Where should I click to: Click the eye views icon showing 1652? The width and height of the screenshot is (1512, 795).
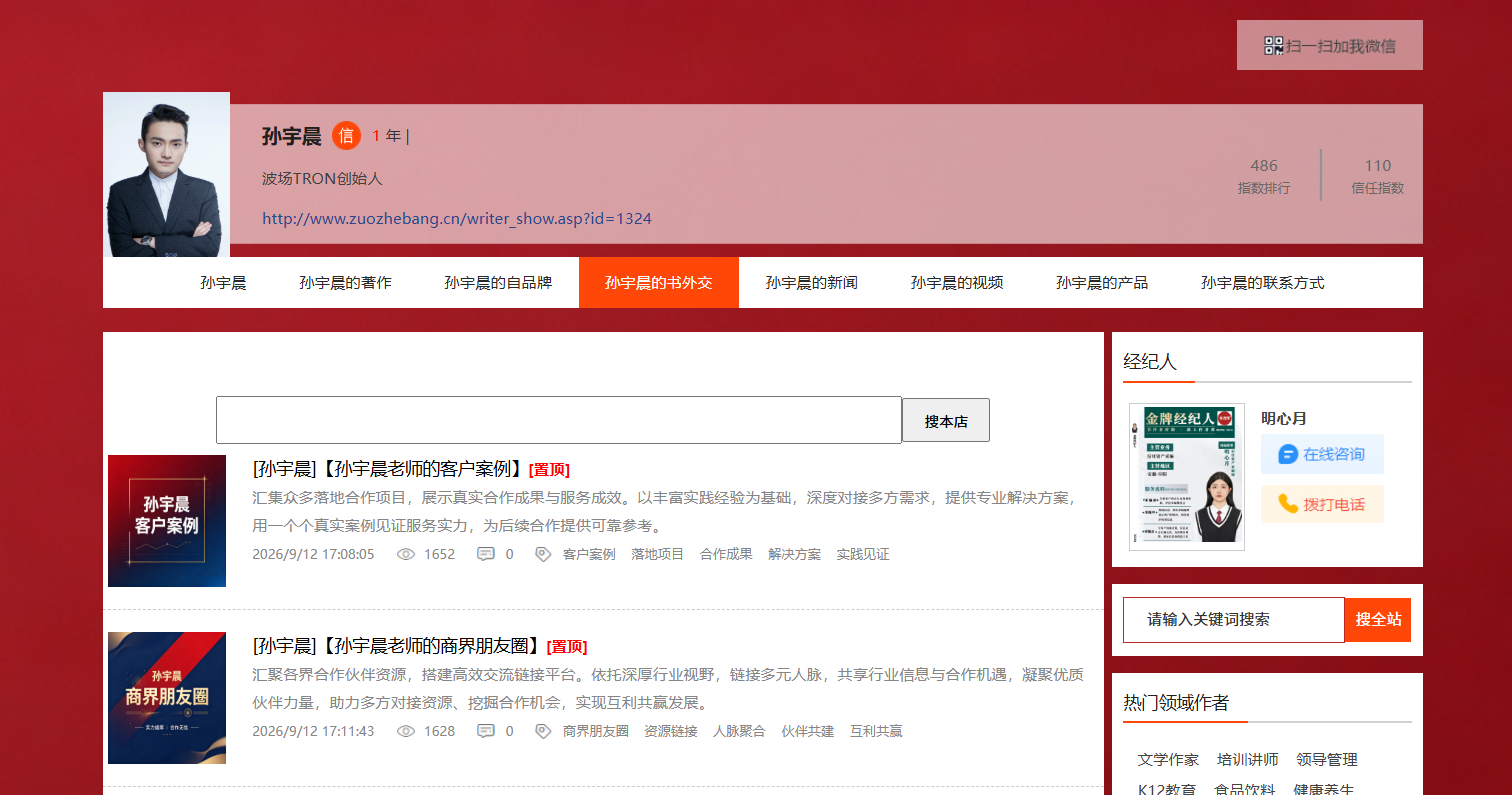[406, 554]
